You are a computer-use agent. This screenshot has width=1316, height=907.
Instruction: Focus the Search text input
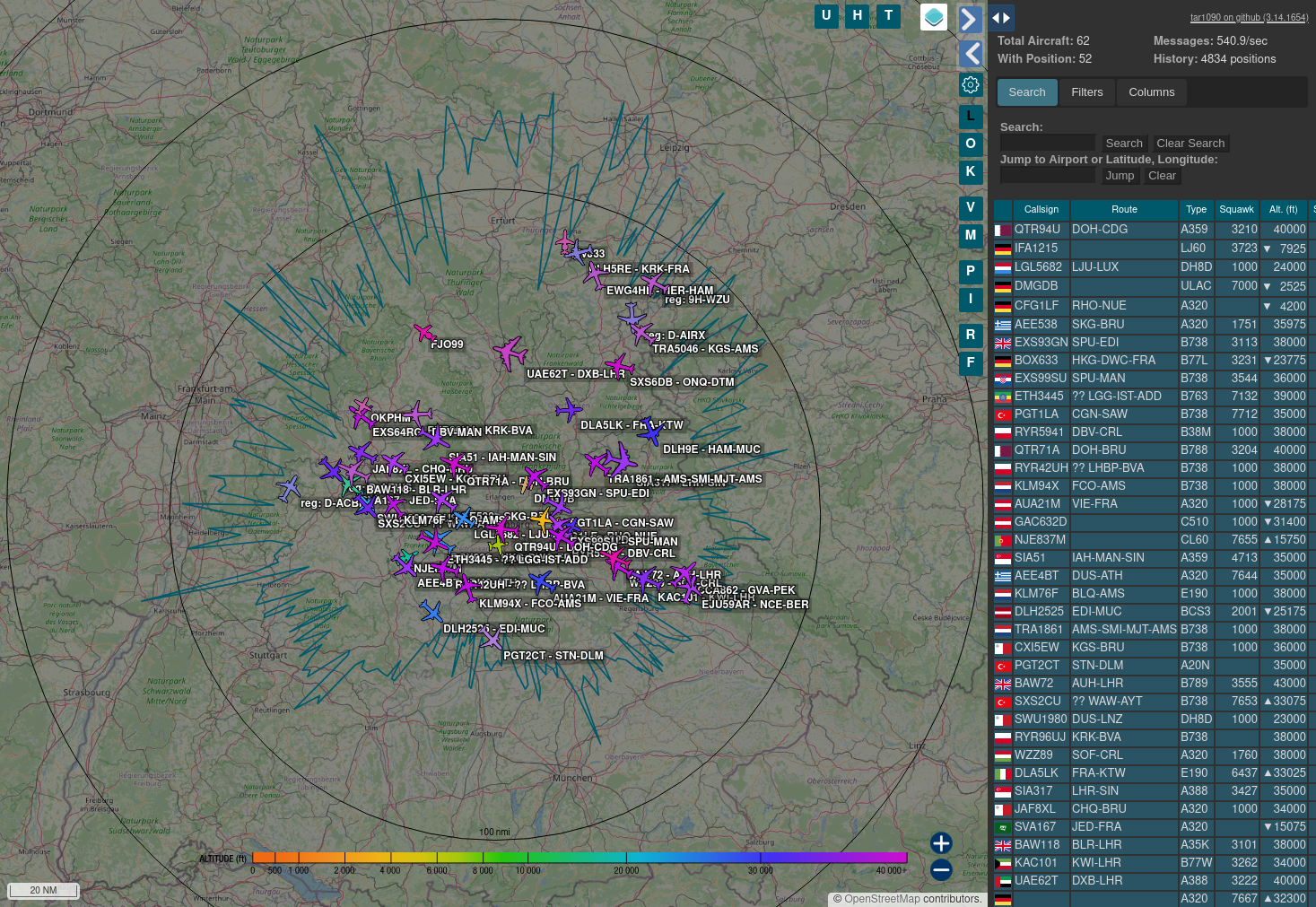(x=1048, y=144)
